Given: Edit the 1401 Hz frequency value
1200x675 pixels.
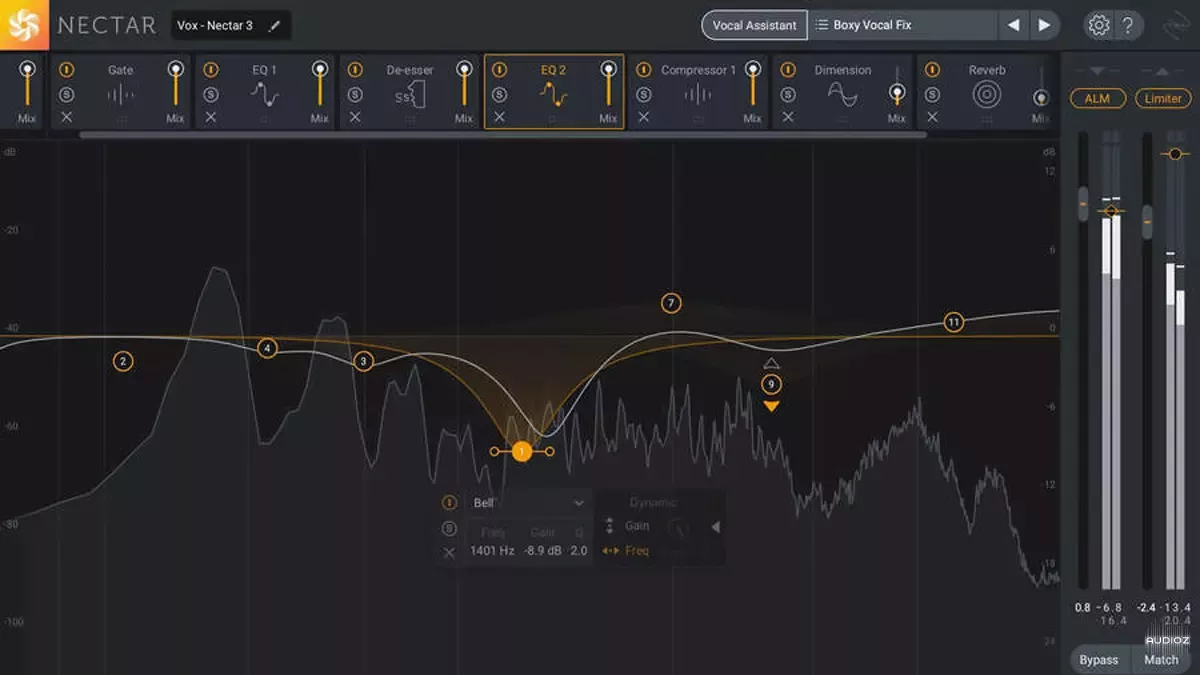Looking at the screenshot, I should click(x=492, y=551).
